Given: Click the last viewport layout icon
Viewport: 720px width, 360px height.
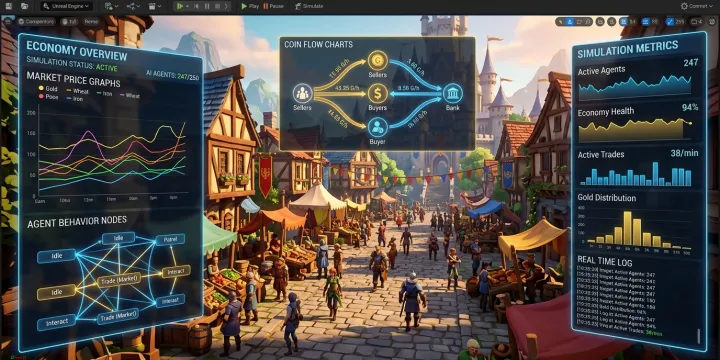Looking at the screenshot, I should 712,22.
